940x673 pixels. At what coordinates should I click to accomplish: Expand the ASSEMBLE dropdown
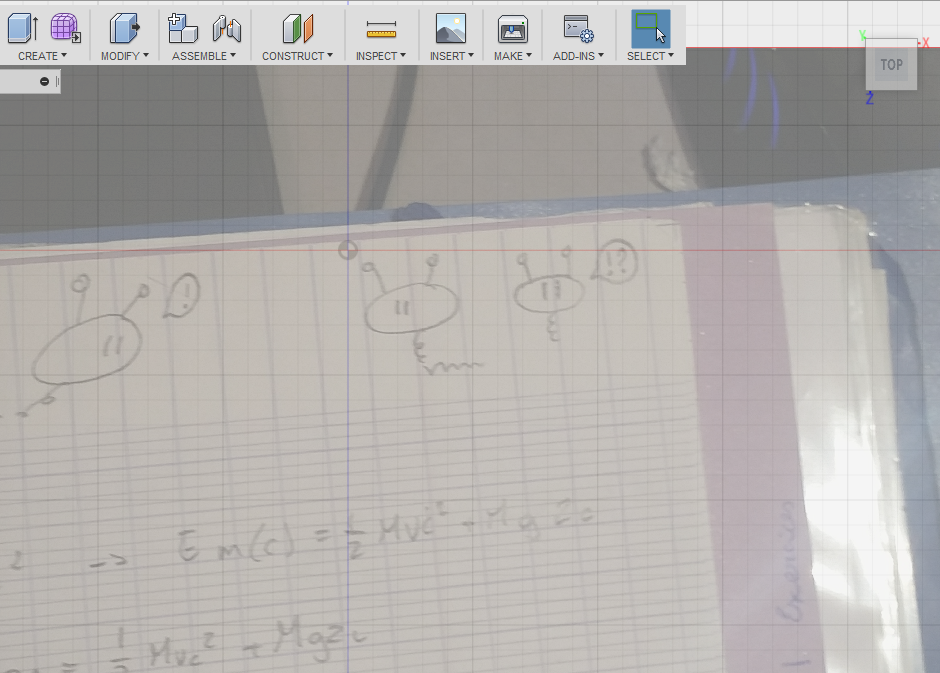(204, 56)
